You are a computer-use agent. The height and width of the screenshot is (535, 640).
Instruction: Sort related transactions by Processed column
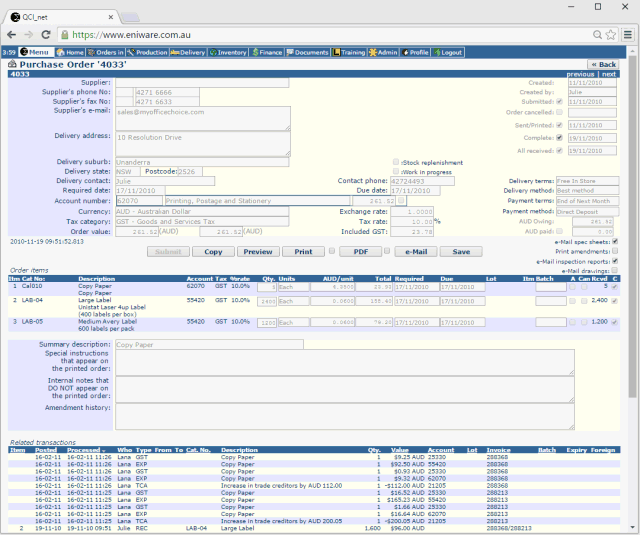pyautogui.click(x=86, y=450)
